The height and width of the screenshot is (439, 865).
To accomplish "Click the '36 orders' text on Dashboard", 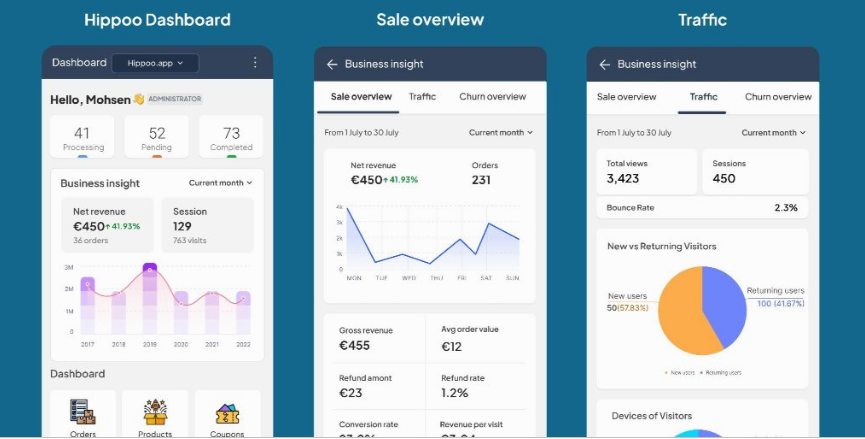I will point(90,240).
